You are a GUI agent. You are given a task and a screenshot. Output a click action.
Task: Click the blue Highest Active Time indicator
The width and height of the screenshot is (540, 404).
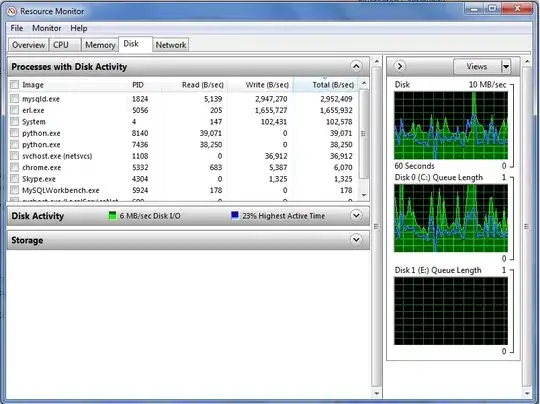(235, 216)
